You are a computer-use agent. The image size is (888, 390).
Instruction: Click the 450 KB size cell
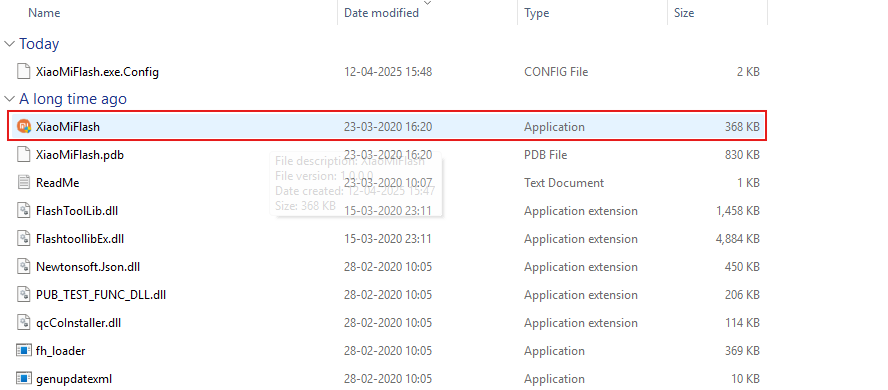pyautogui.click(x=742, y=267)
